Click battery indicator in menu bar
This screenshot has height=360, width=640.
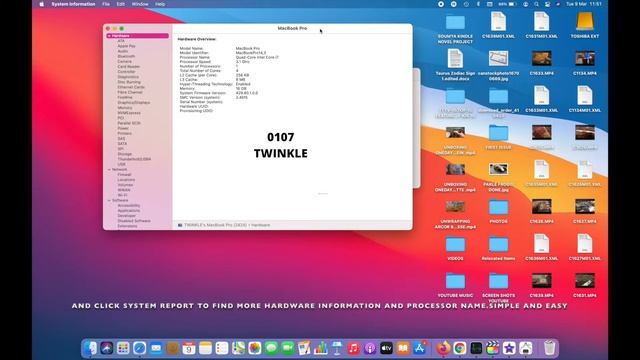pyautogui.click(x=507, y=4)
